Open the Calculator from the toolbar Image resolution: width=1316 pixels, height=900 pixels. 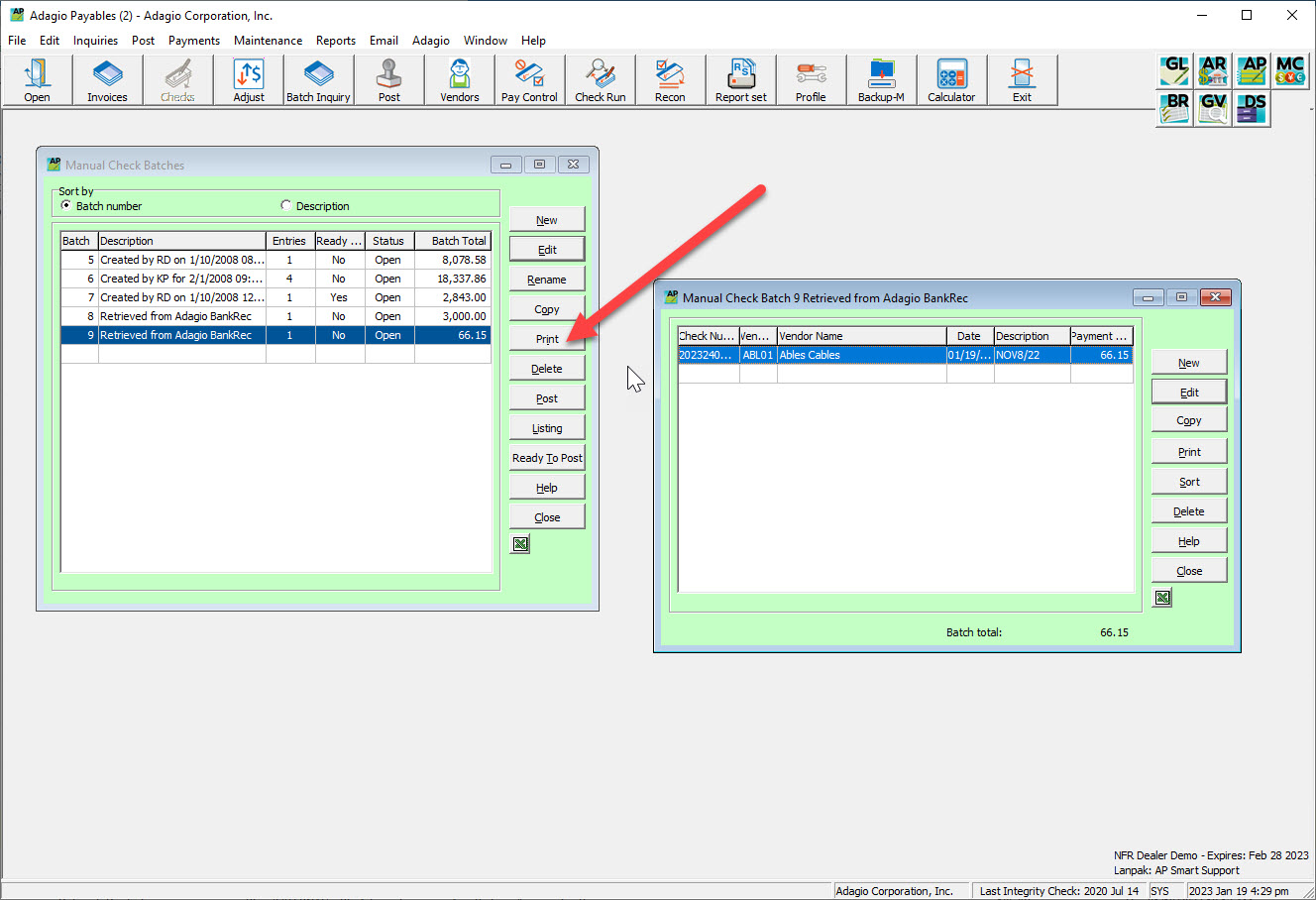click(x=951, y=79)
